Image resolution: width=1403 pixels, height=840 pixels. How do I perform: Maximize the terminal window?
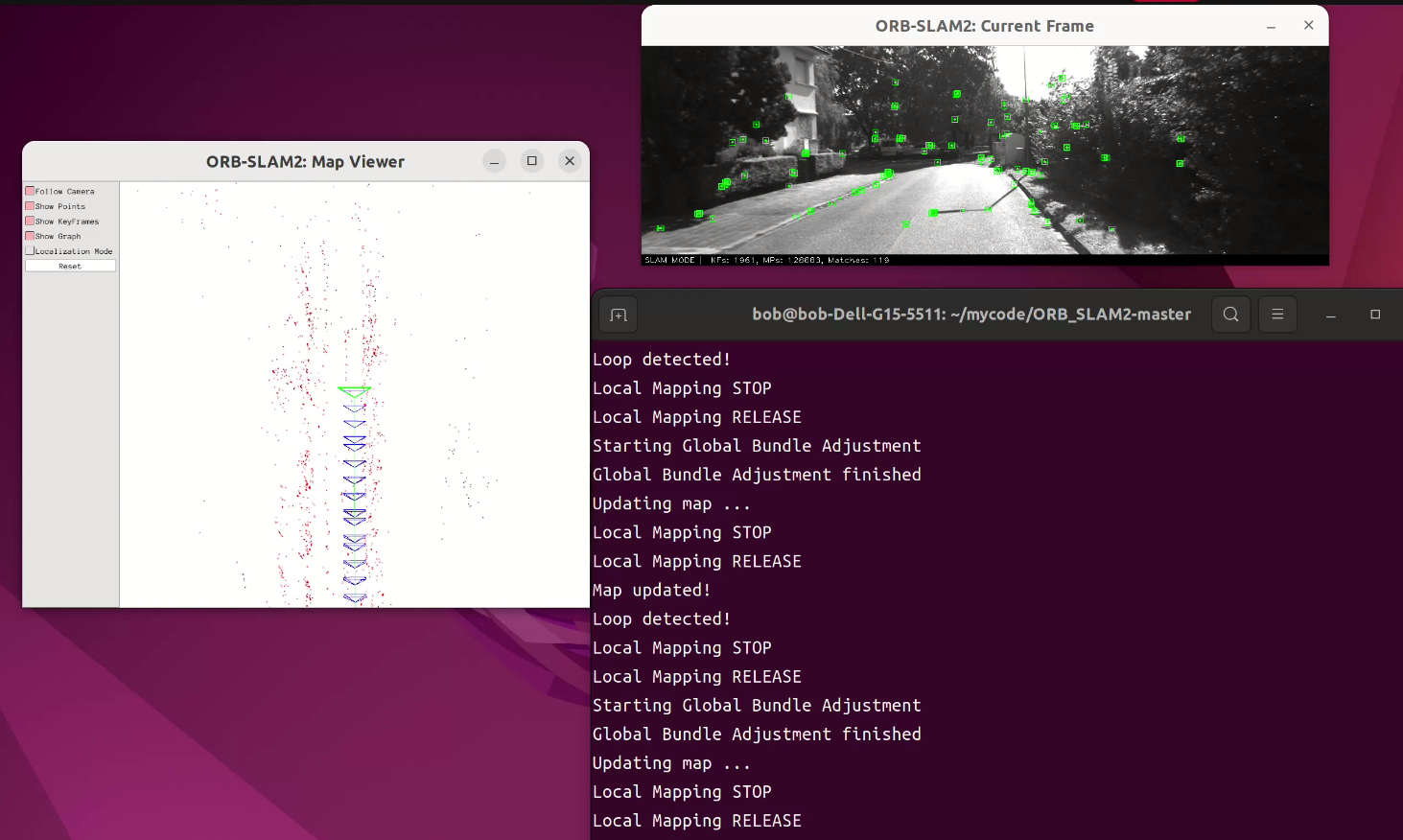coord(1375,315)
